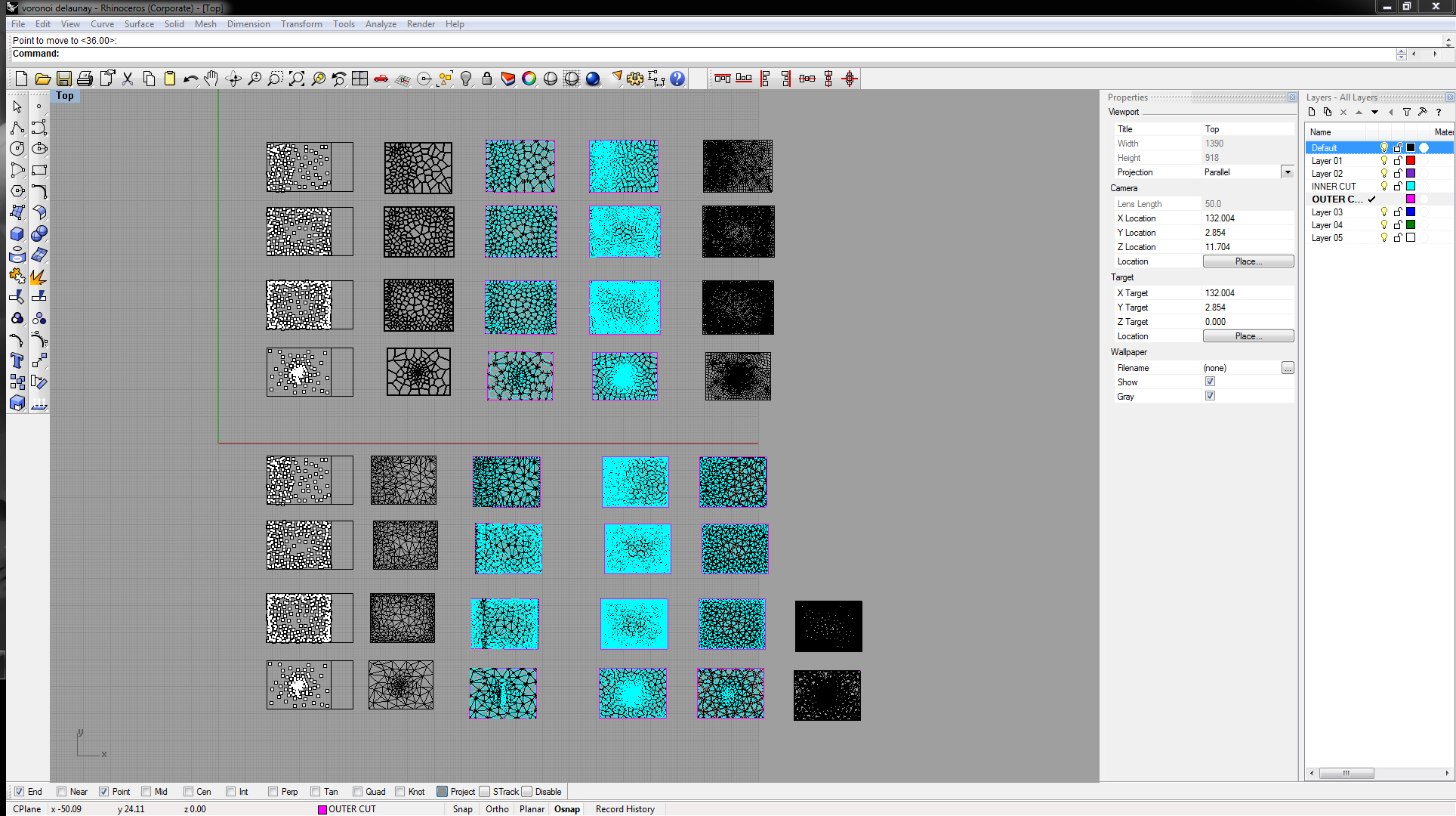Click the layer filter funnel icon

coord(1407,112)
